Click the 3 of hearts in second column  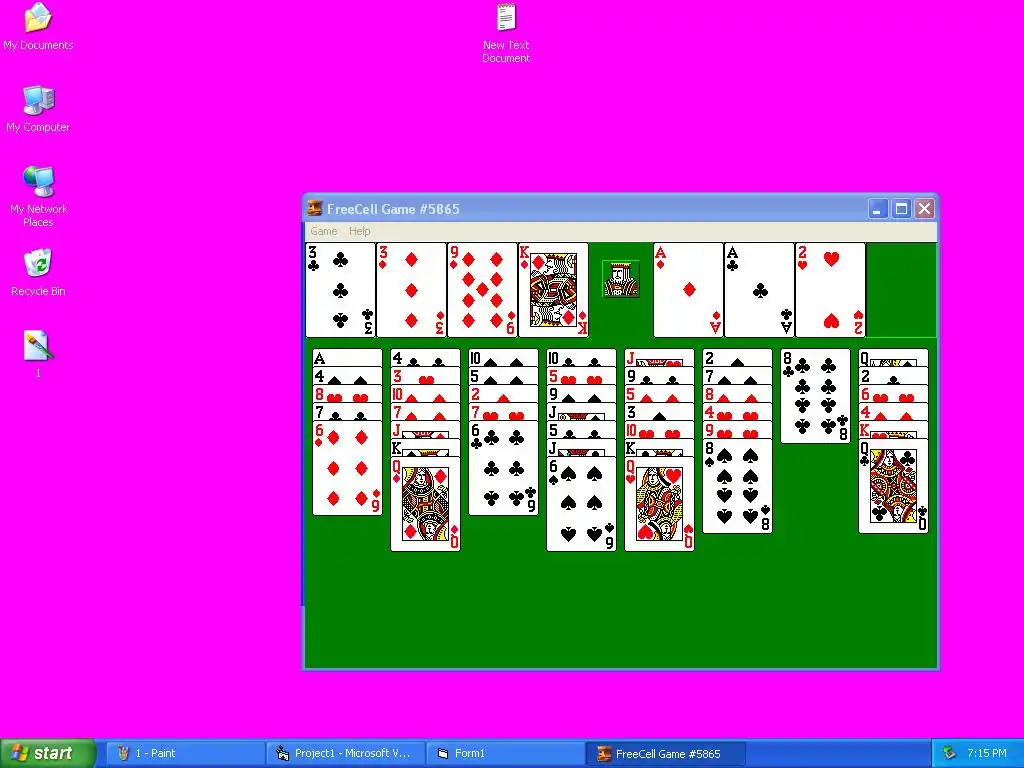425,376
